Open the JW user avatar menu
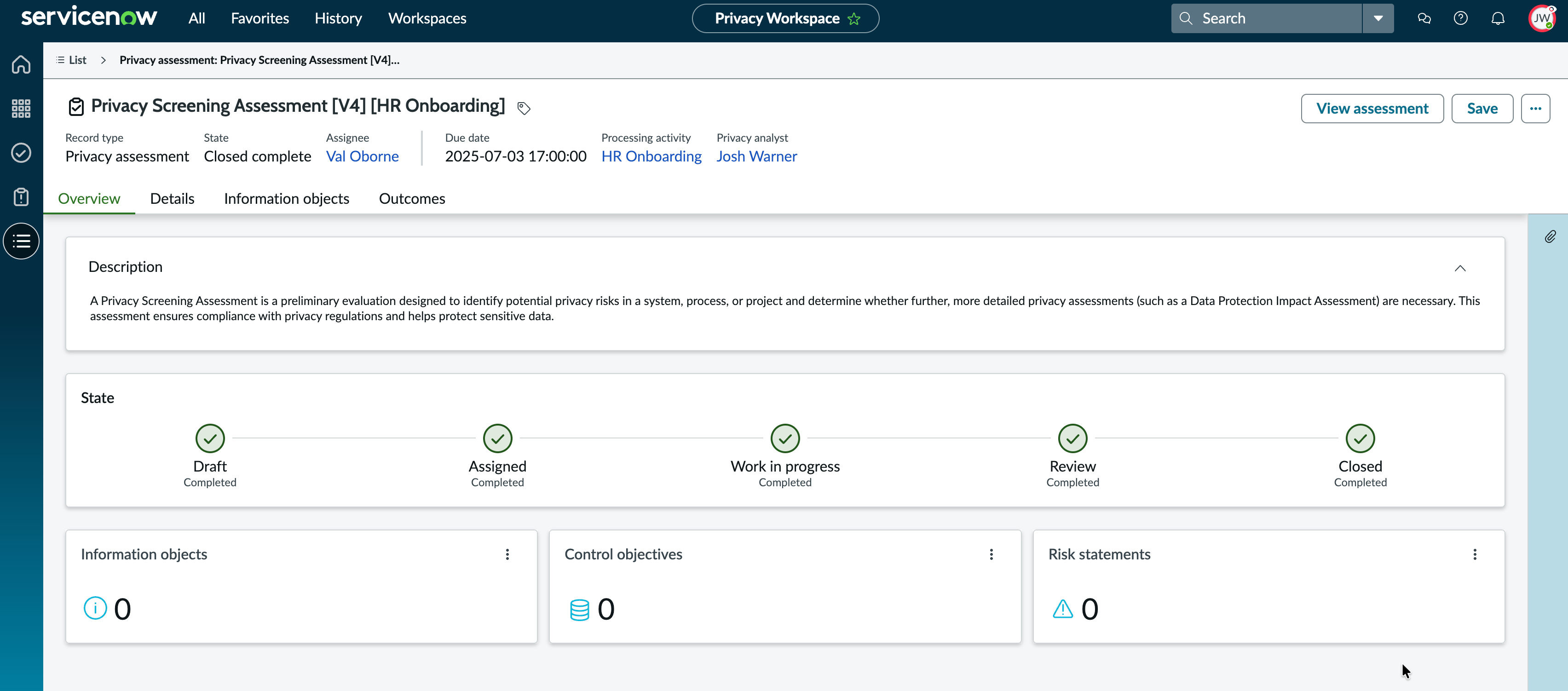The height and width of the screenshot is (691, 1568). pyautogui.click(x=1541, y=18)
